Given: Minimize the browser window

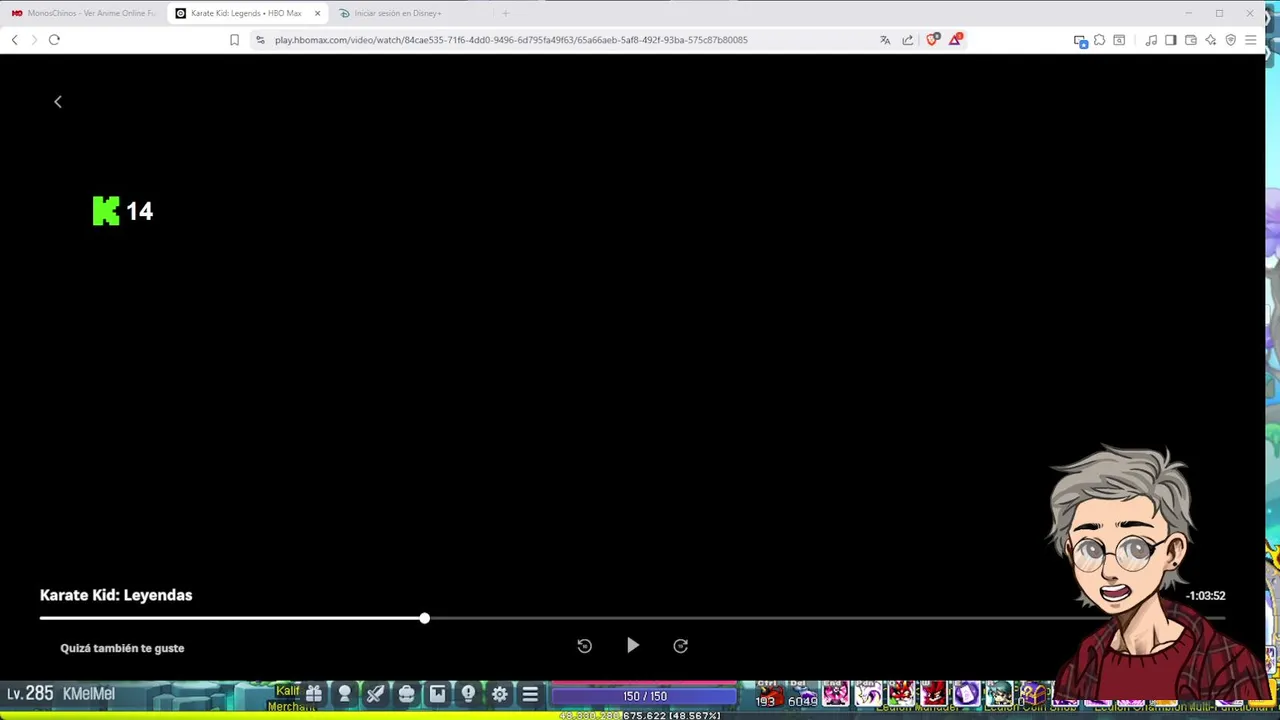Looking at the screenshot, I should coord(1188,13).
